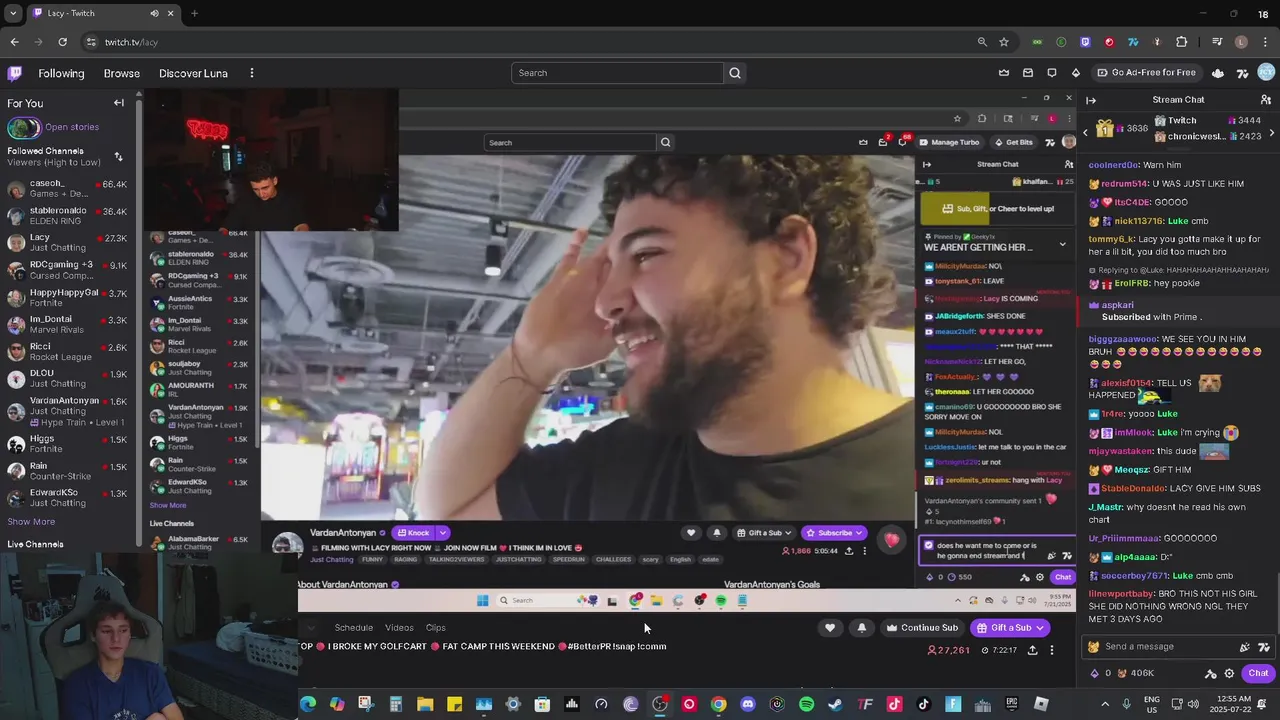Go to Browse tab
This screenshot has height=720, width=1280.
[122, 73]
